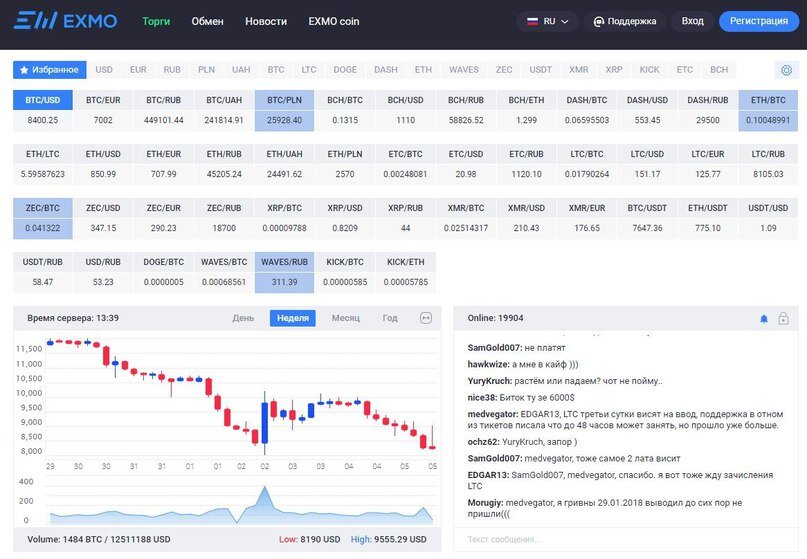Image resolution: width=807 pixels, height=559 pixels.
Task: Click the chat notification bell icon
Action: [764, 319]
